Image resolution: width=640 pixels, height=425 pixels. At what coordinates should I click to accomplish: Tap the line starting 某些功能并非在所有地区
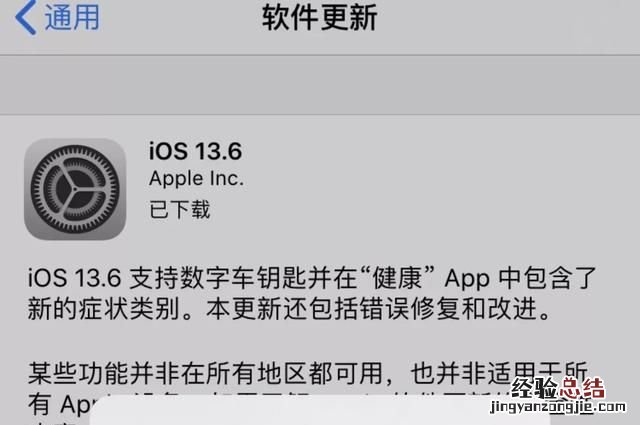tap(308, 373)
